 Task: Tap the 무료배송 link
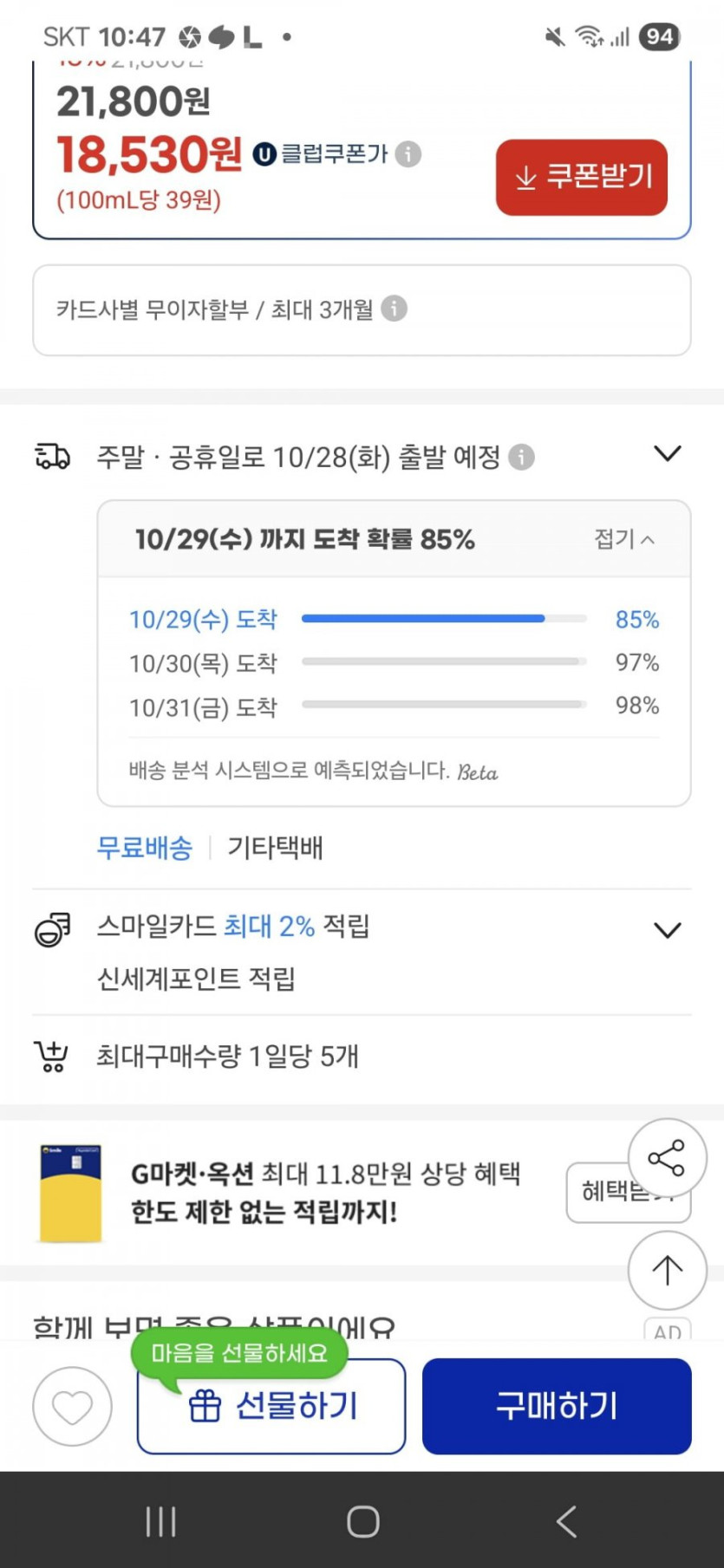144,847
